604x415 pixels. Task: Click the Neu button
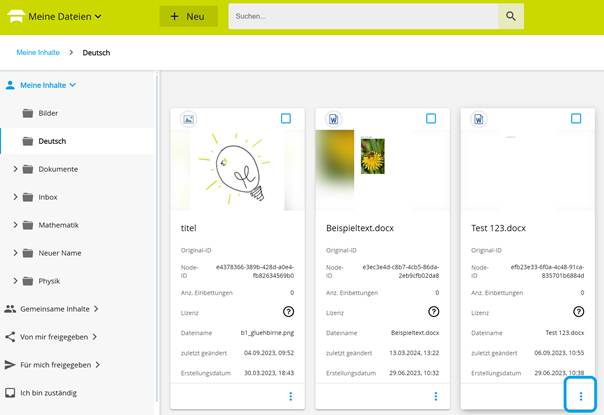point(188,16)
